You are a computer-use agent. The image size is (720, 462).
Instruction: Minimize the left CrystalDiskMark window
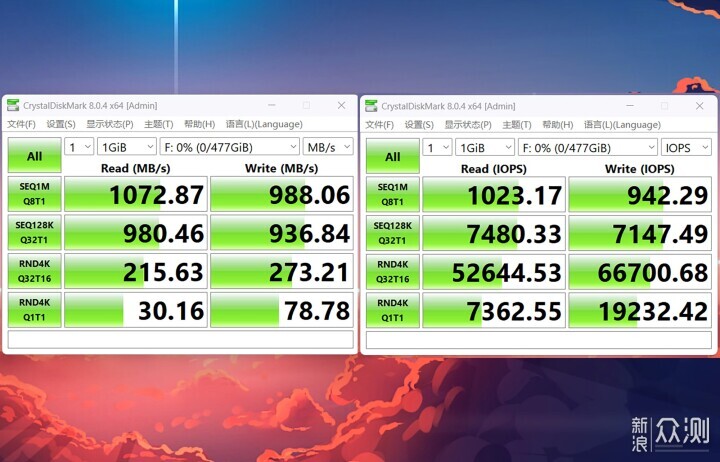272,105
